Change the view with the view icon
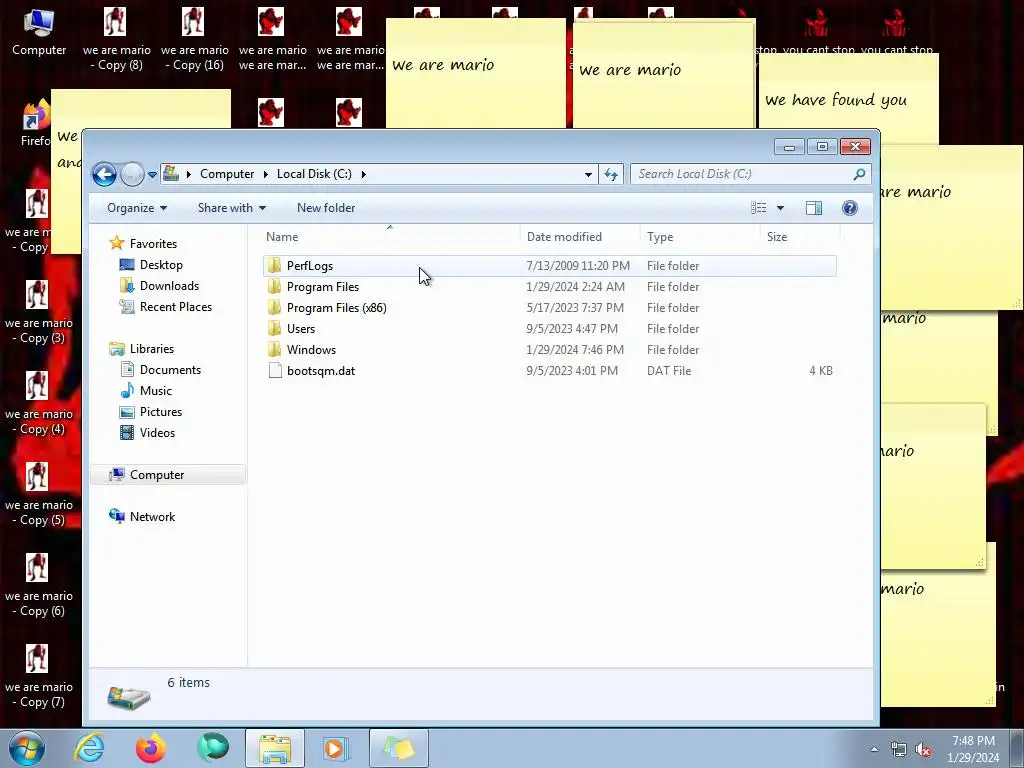1024x768 pixels. 758,208
